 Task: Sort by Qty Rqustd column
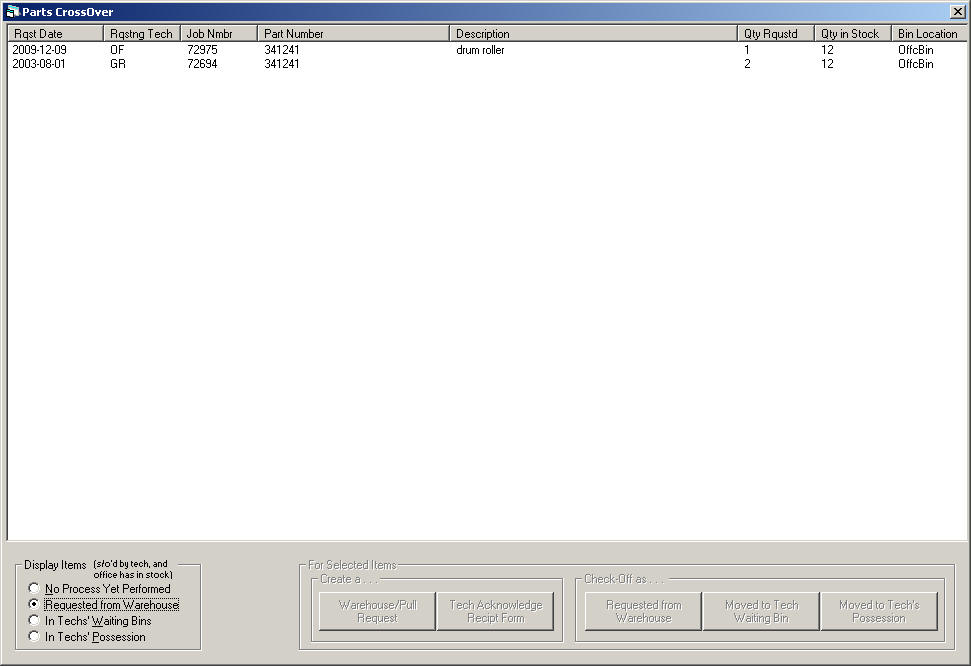775,34
